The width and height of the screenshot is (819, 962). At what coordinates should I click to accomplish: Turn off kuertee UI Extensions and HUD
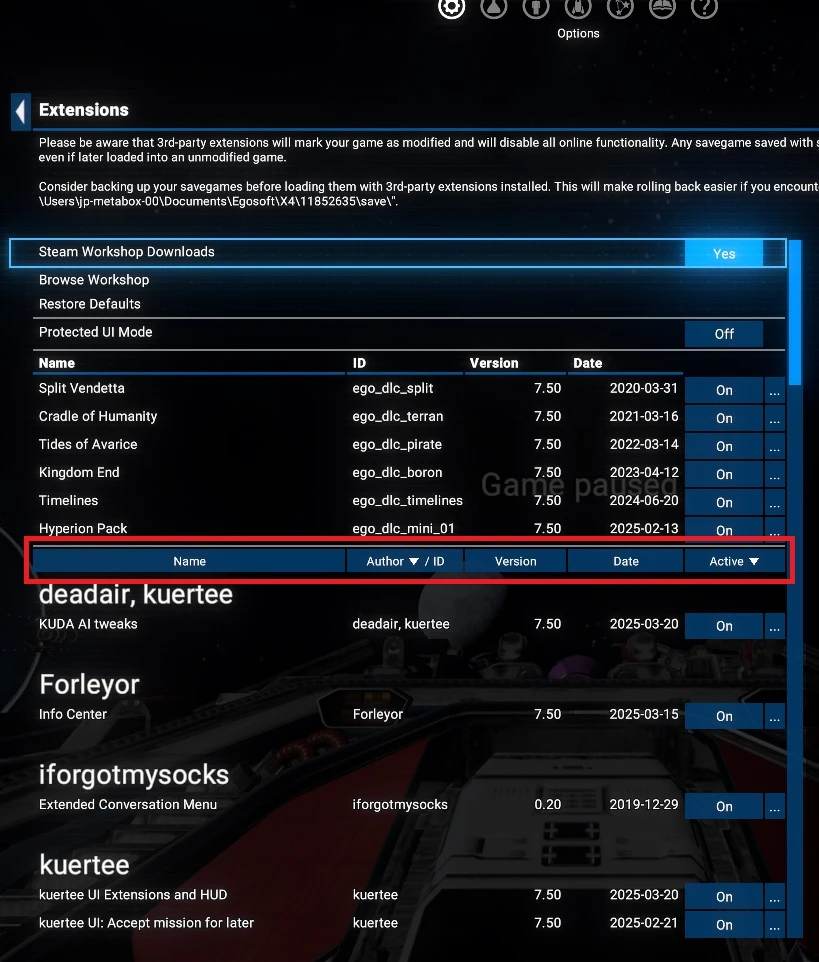click(x=724, y=897)
